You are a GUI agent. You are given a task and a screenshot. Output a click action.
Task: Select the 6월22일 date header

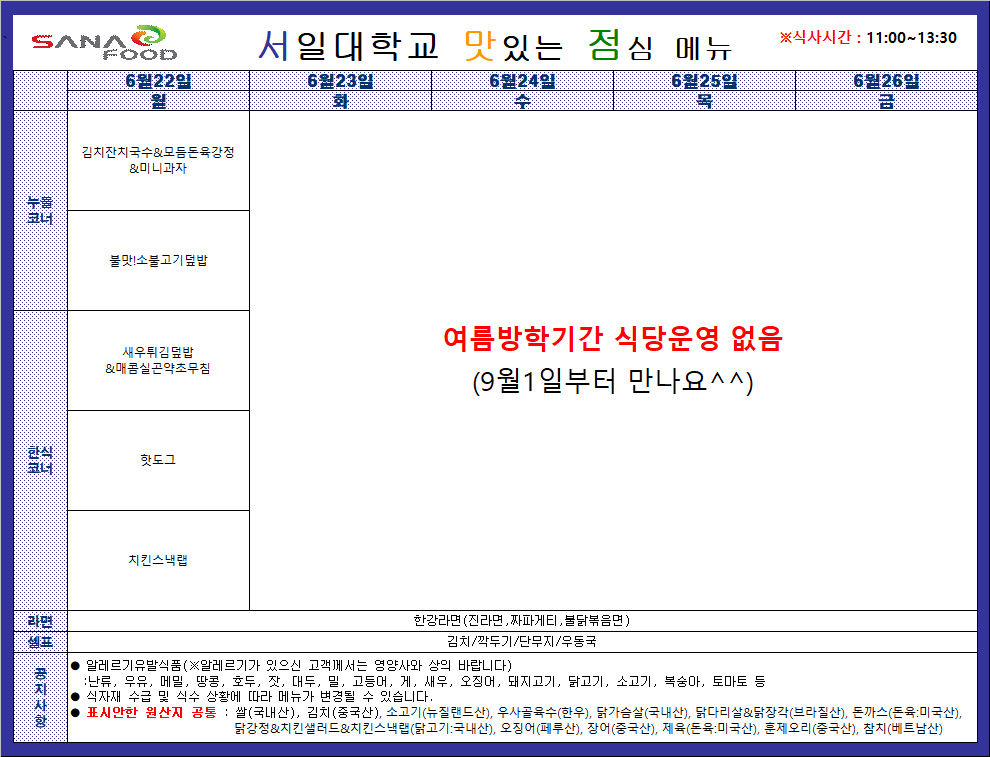click(158, 81)
